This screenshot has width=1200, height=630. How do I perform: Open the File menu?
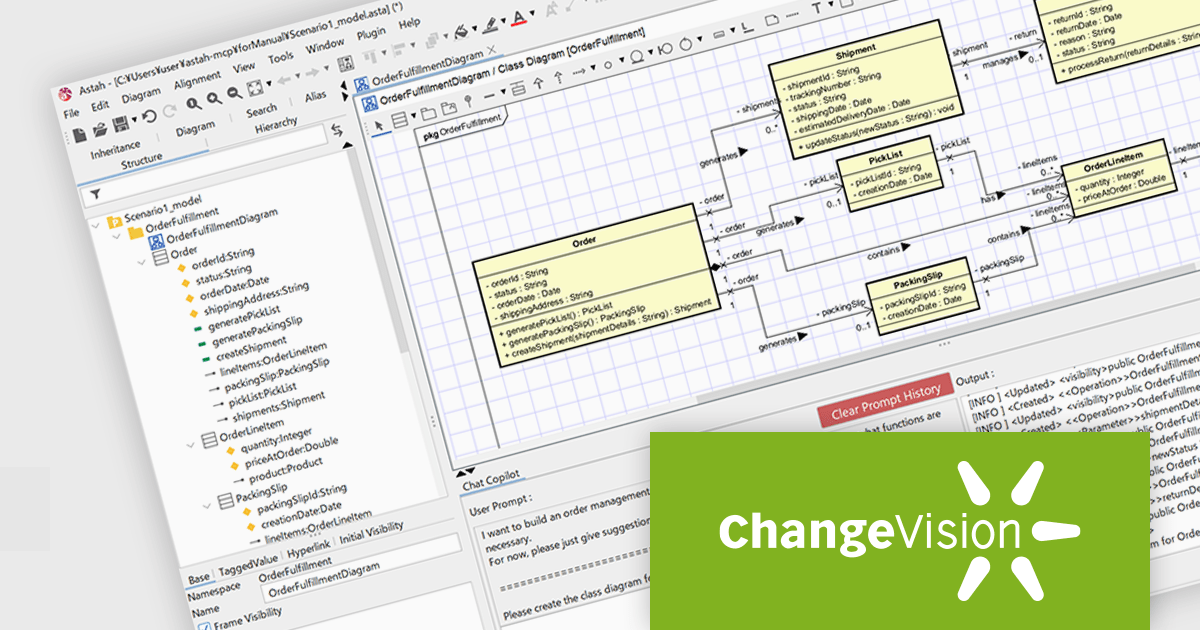point(71,113)
